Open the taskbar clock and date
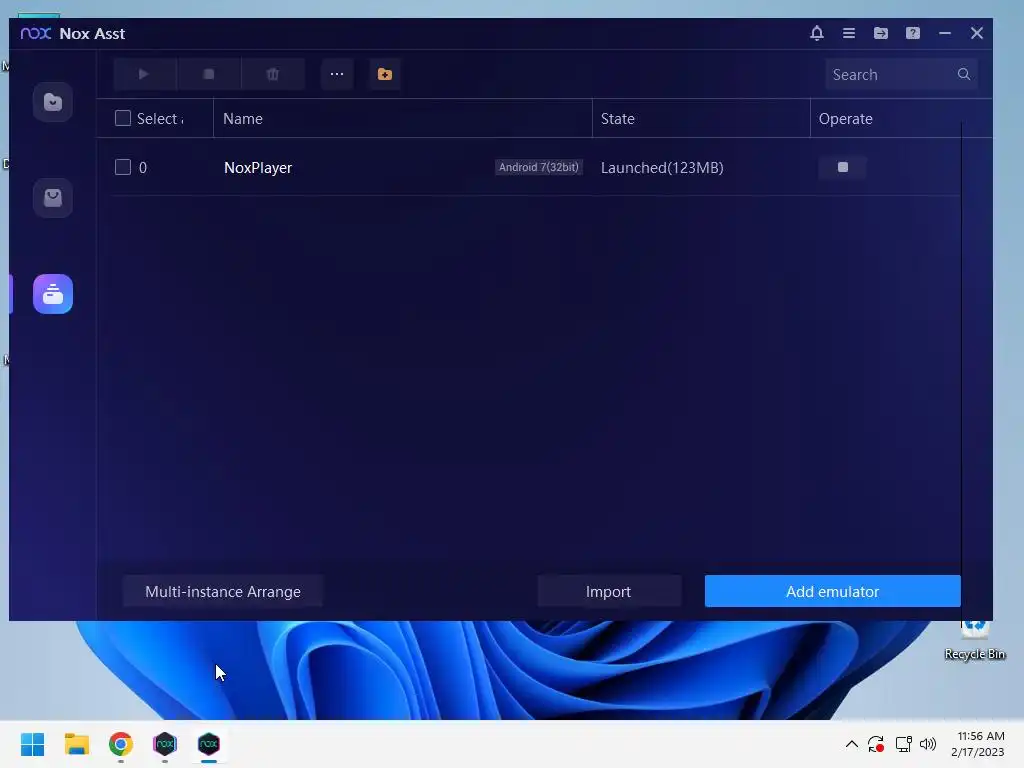This screenshot has width=1024, height=768. tap(978, 744)
